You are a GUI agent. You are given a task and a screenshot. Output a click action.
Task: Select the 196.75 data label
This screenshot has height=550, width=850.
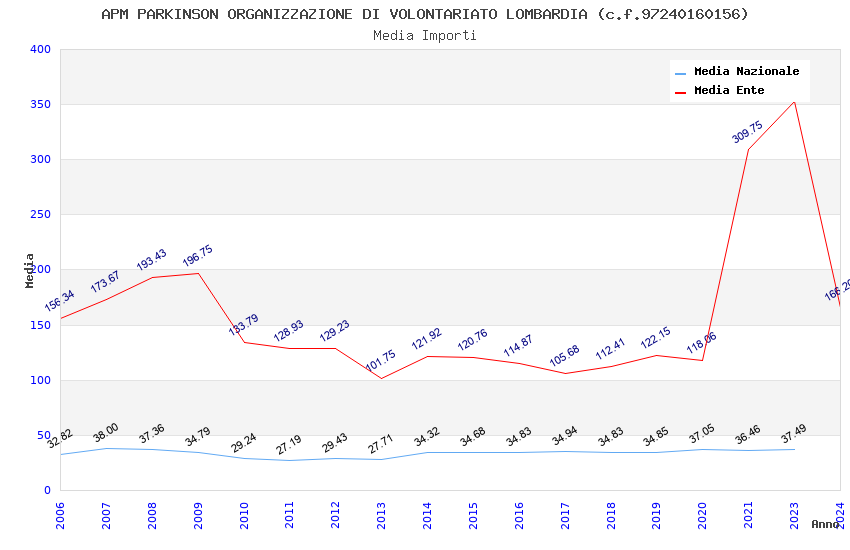coord(198,256)
